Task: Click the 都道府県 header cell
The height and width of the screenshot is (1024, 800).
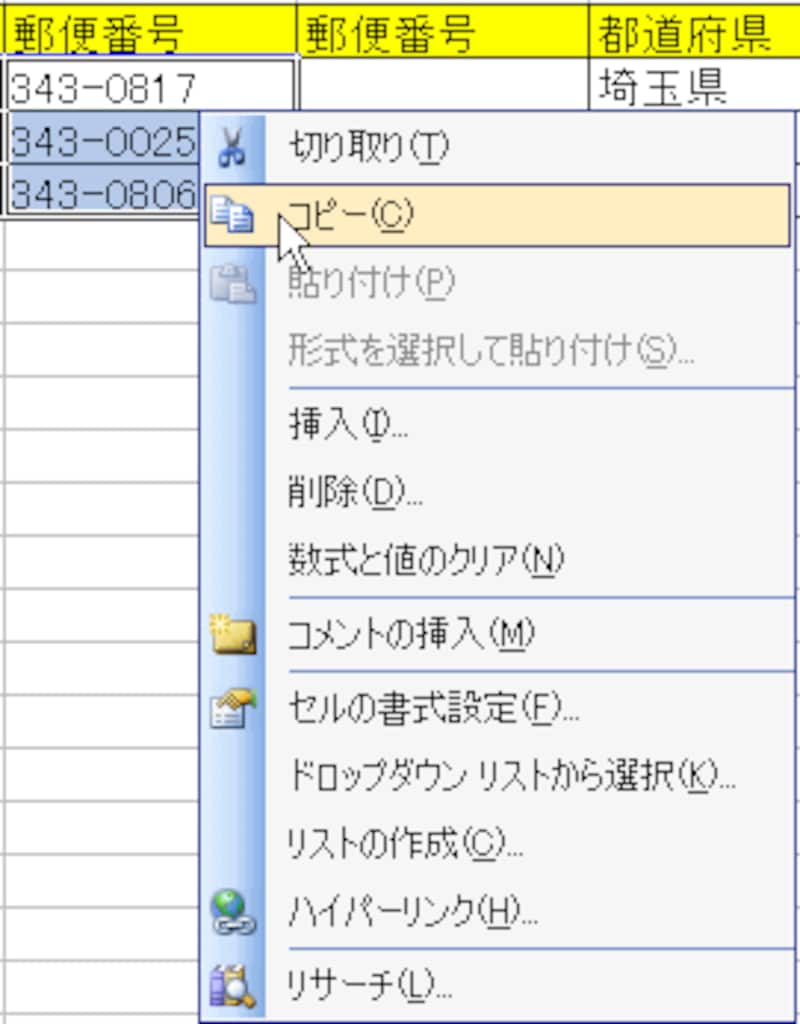Action: click(x=690, y=34)
